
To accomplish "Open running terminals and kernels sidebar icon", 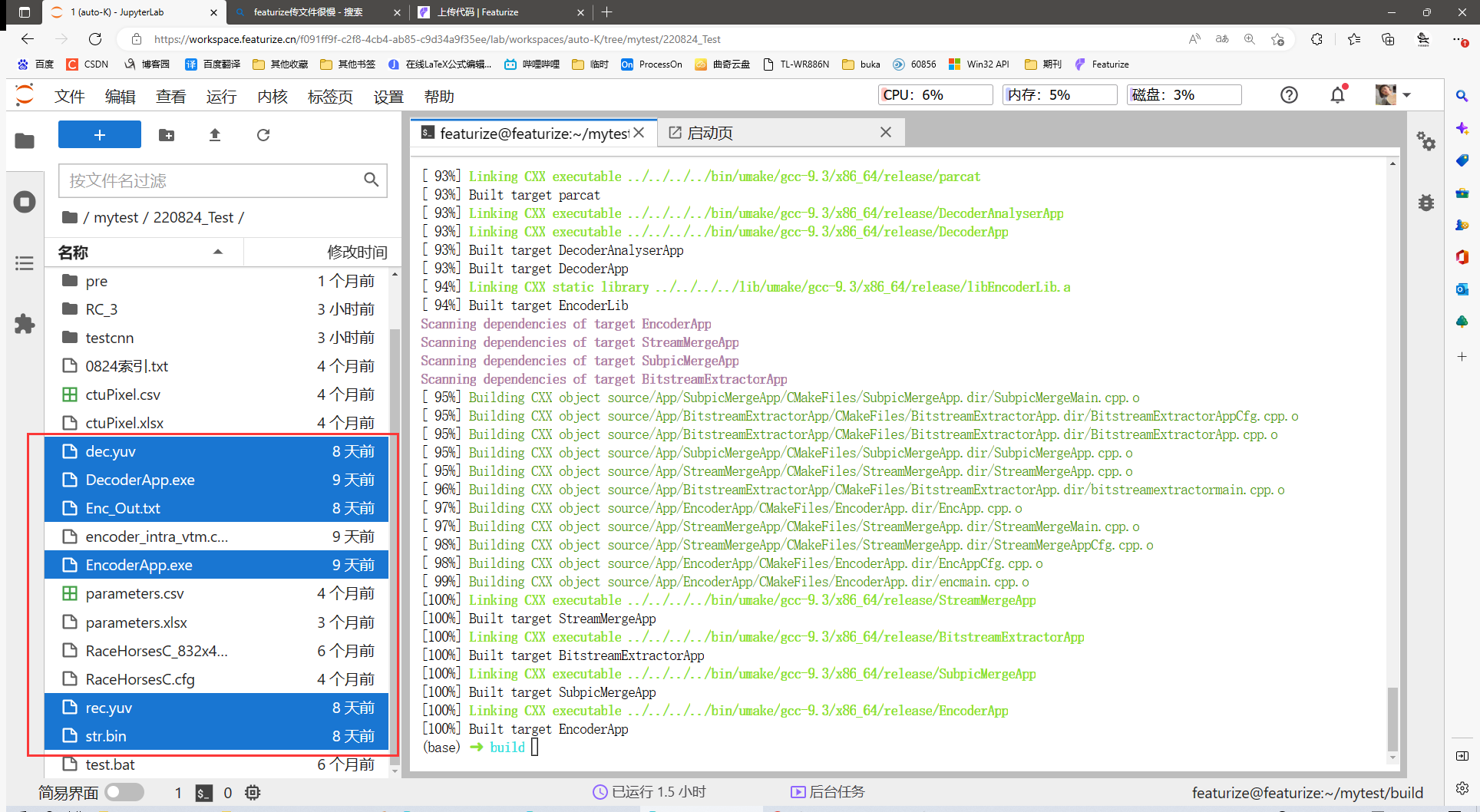I will coord(25,202).
